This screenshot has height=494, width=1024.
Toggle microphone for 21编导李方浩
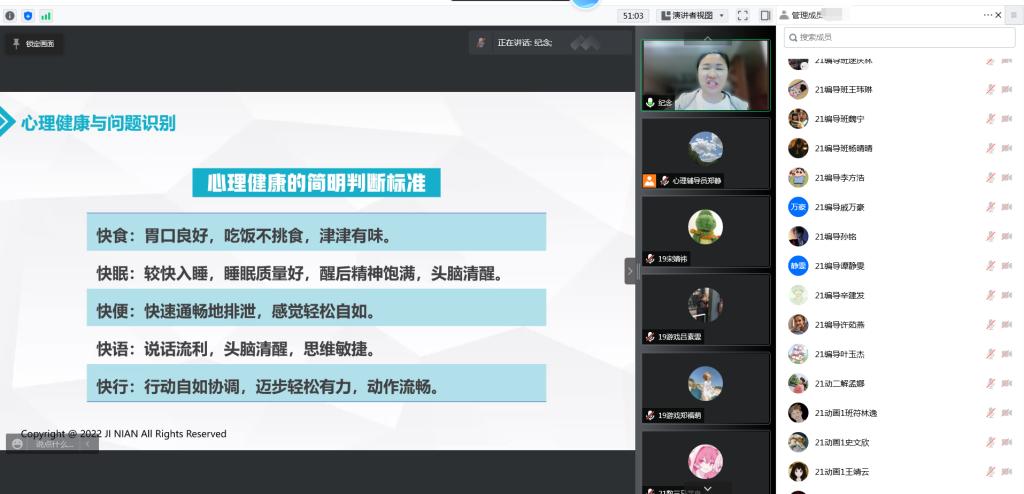[x=990, y=178]
